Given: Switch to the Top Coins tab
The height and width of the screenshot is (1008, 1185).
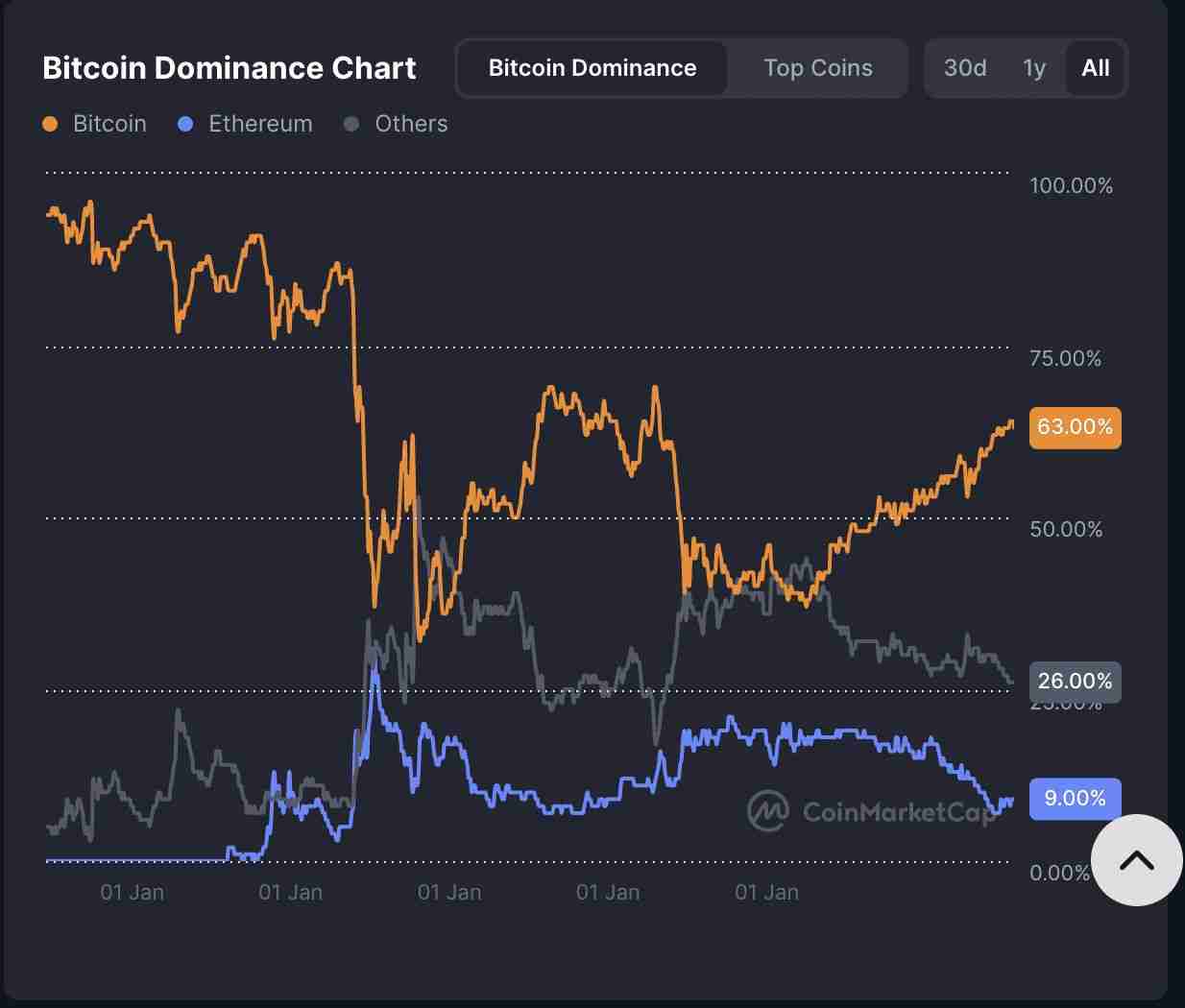Looking at the screenshot, I should (x=817, y=68).
